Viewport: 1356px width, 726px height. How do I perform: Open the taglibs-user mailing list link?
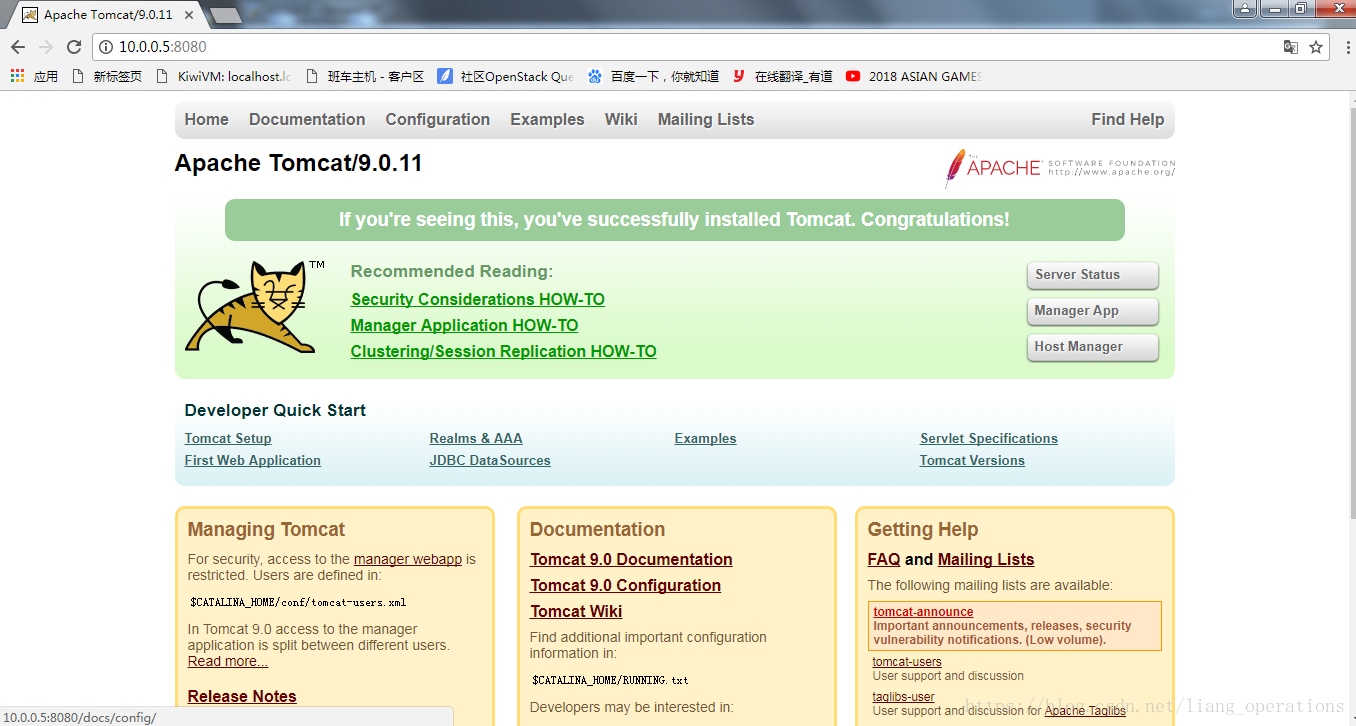904,697
